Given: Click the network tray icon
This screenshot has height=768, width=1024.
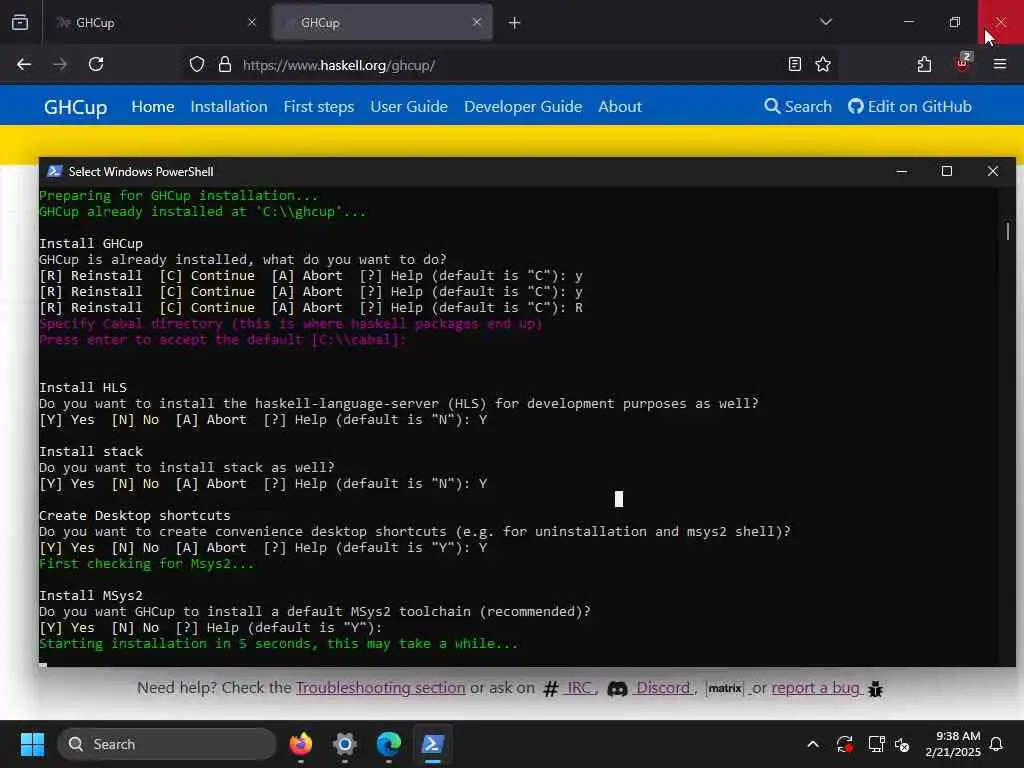Looking at the screenshot, I should [876, 744].
